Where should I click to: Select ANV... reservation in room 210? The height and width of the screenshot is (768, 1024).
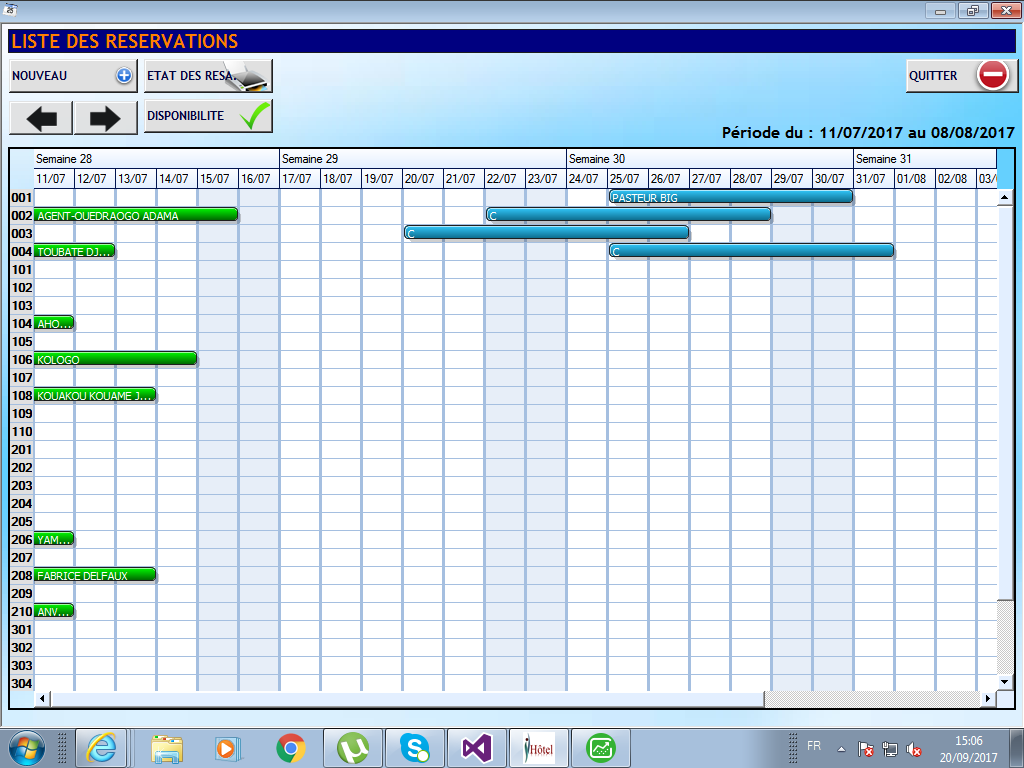point(54,611)
